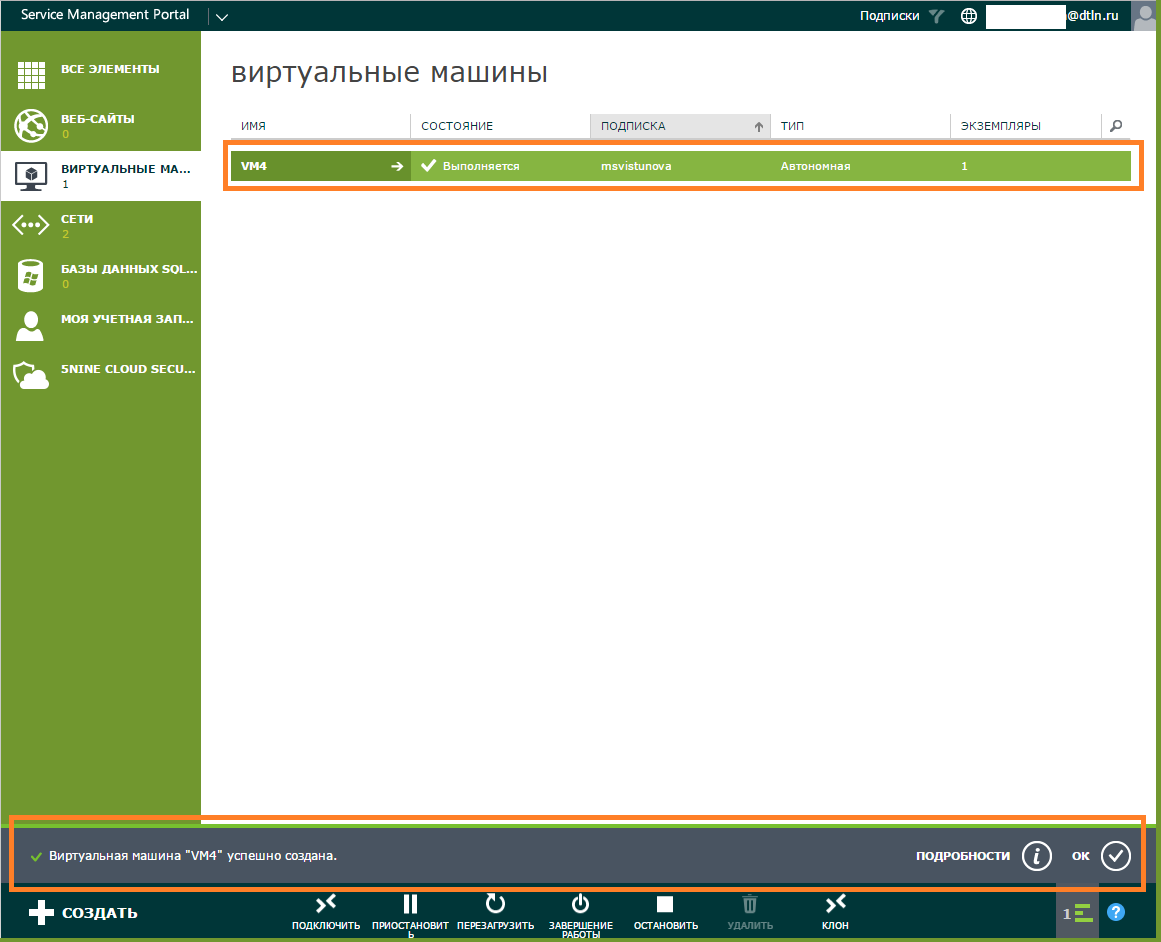1161x942 pixels.
Task: Open the Веб-сайты globe icon in sidebar
Action: tap(29, 125)
